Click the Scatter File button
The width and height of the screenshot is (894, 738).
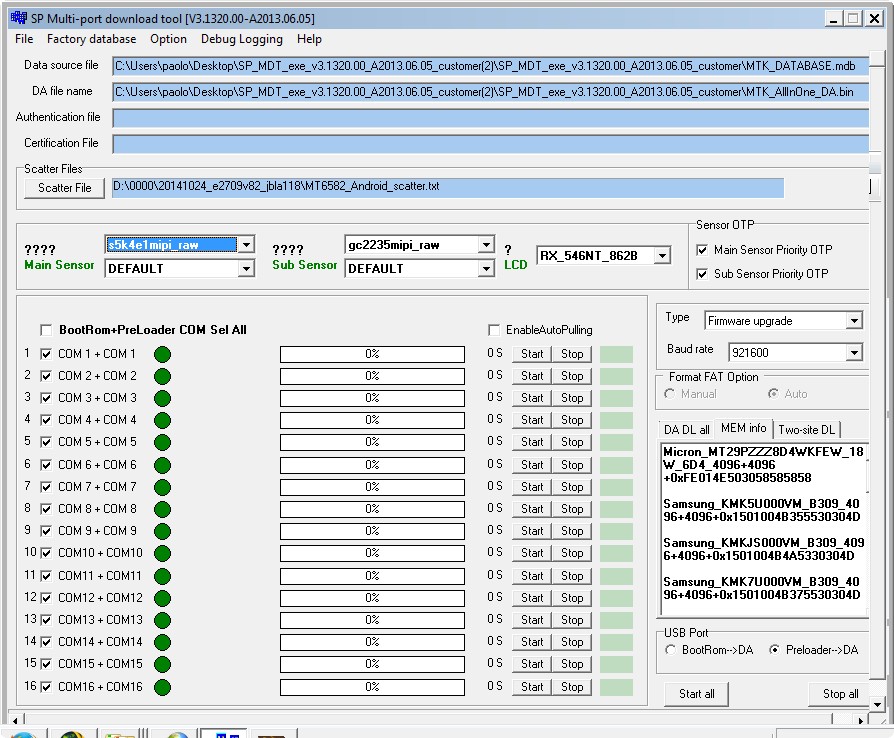tap(64, 188)
